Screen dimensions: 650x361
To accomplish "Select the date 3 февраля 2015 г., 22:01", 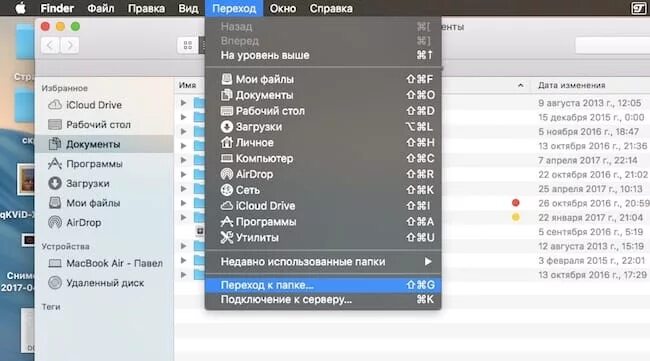I will pyautogui.click(x=592, y=261).
